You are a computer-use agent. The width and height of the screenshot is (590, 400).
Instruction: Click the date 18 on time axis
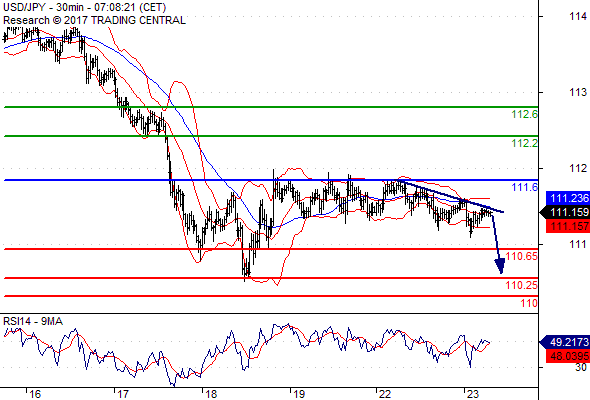point(211,394)
